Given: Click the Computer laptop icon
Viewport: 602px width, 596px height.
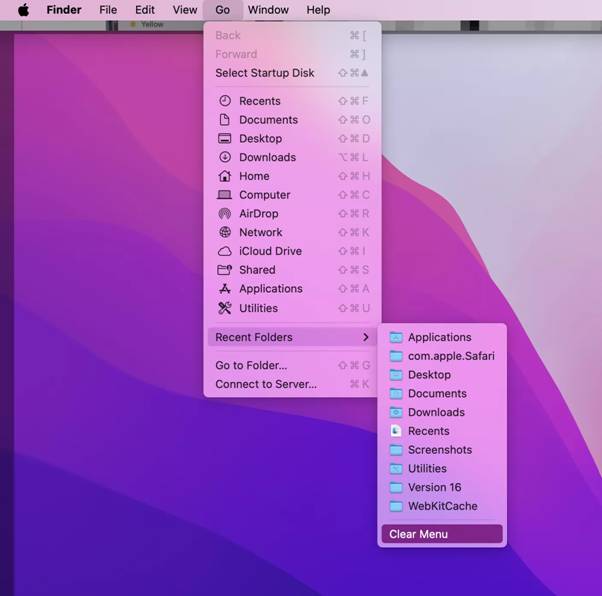Looking at the screenshot, I should (224, 195).
